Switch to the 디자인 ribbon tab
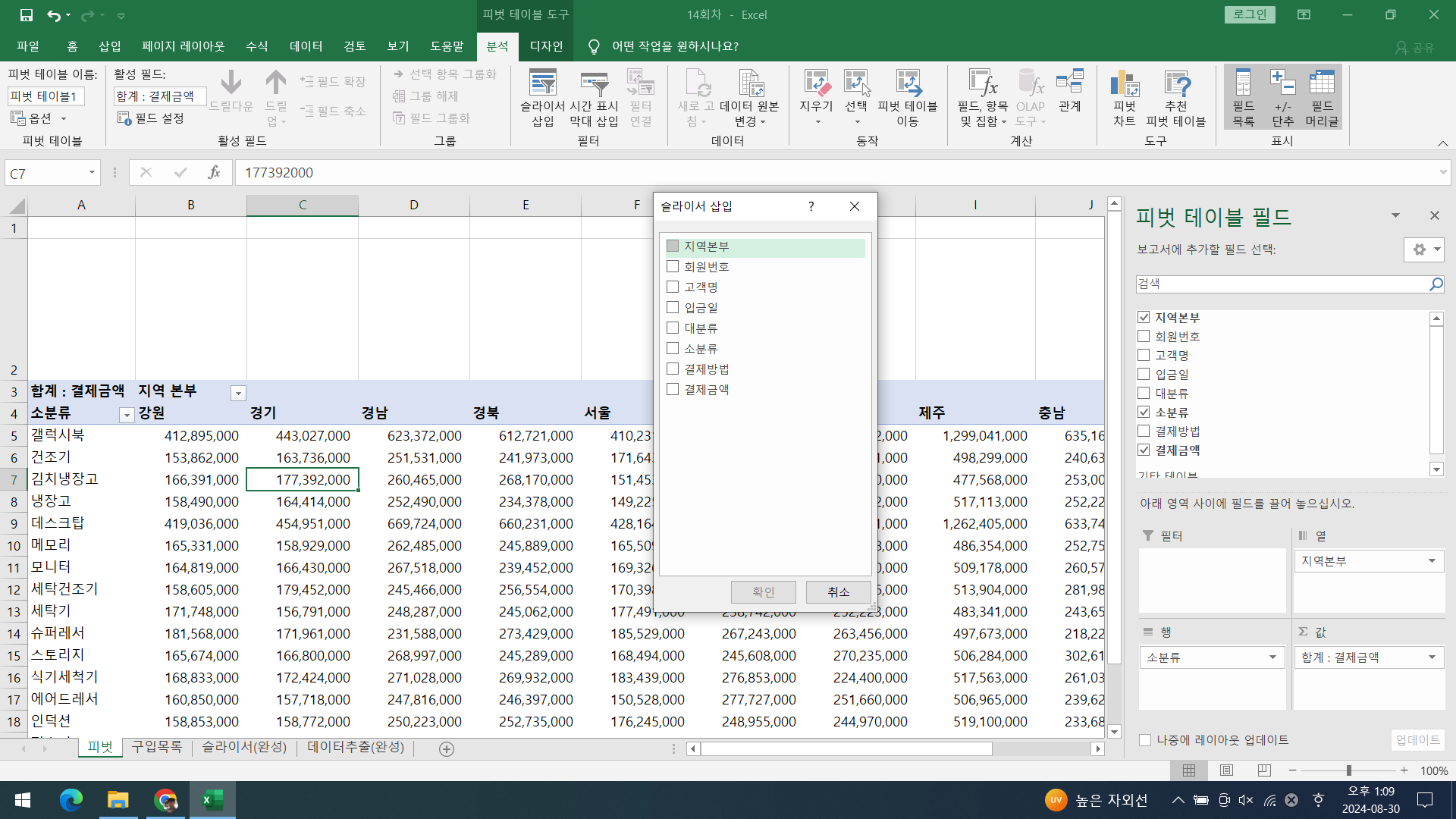Viewport: 1456px width, 819px height. tap(546, 46)
